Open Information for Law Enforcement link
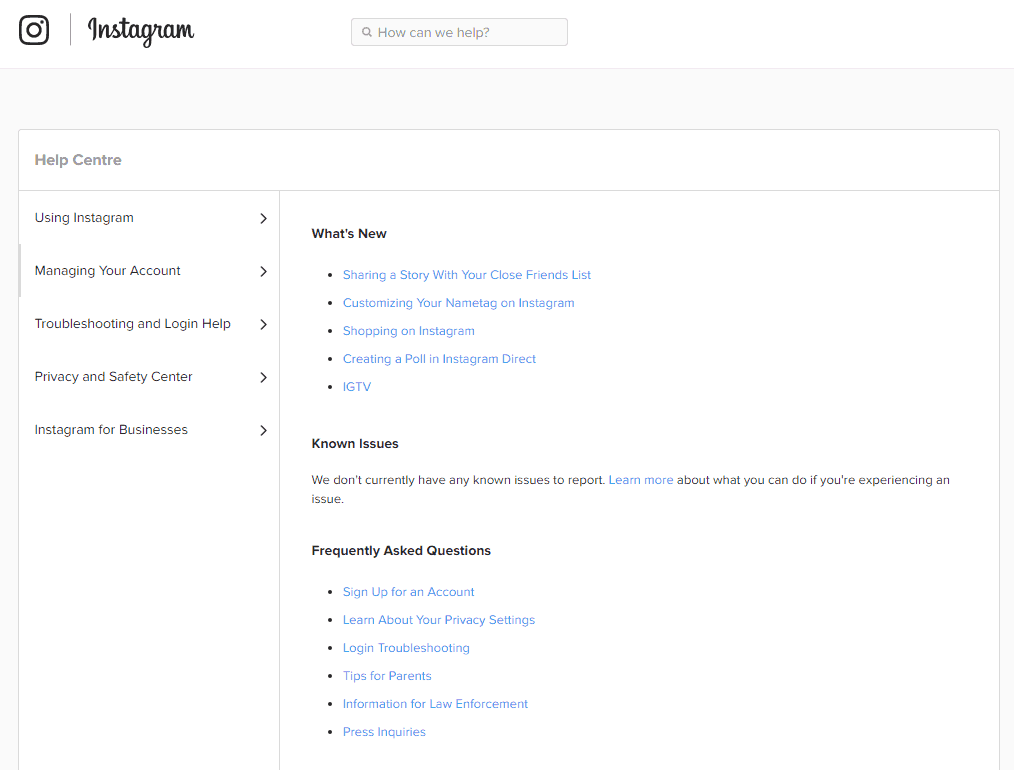 (435, 703)
